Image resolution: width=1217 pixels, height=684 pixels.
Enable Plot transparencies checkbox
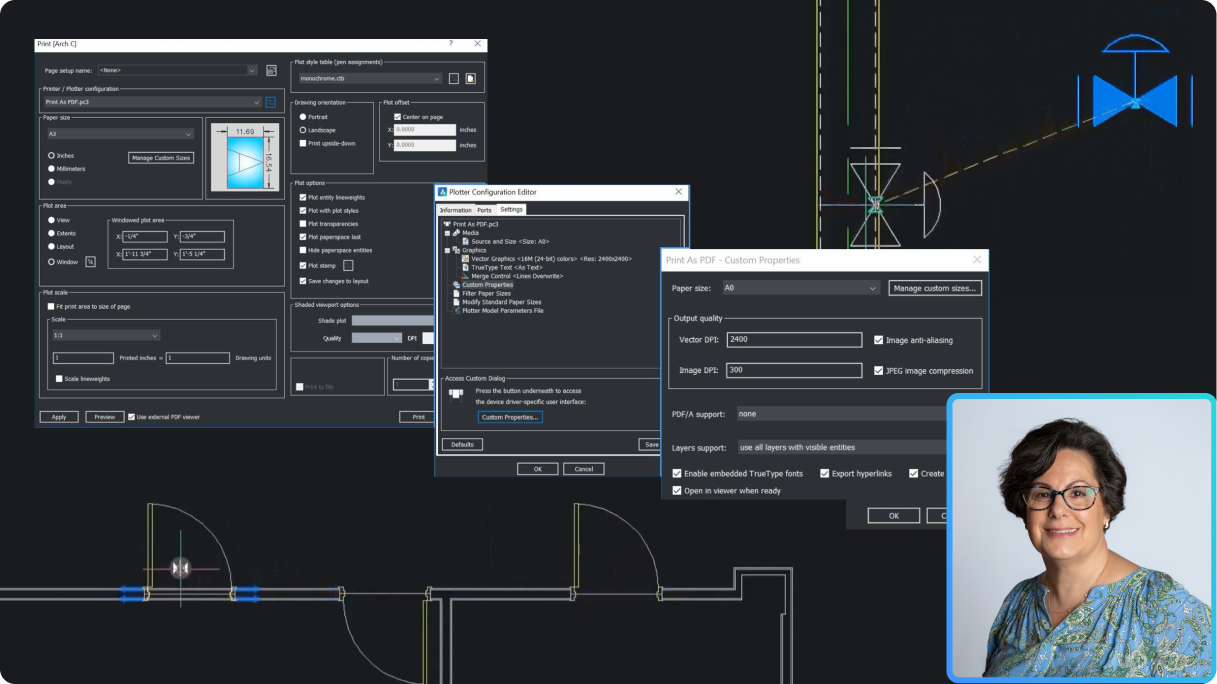click(303, 224)
